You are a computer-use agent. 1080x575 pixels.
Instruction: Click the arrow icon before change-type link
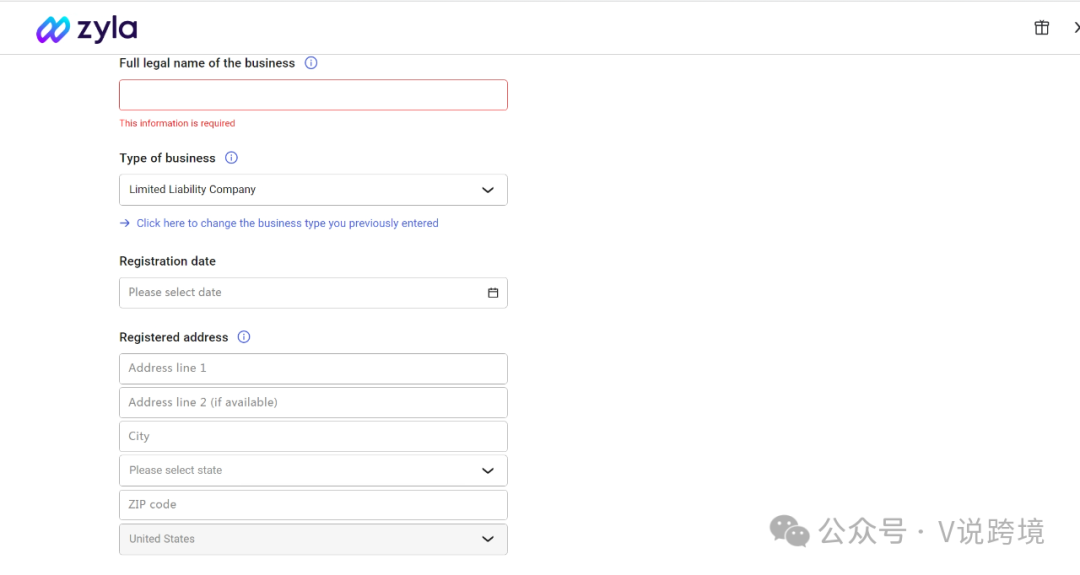(x=125, y=224)
